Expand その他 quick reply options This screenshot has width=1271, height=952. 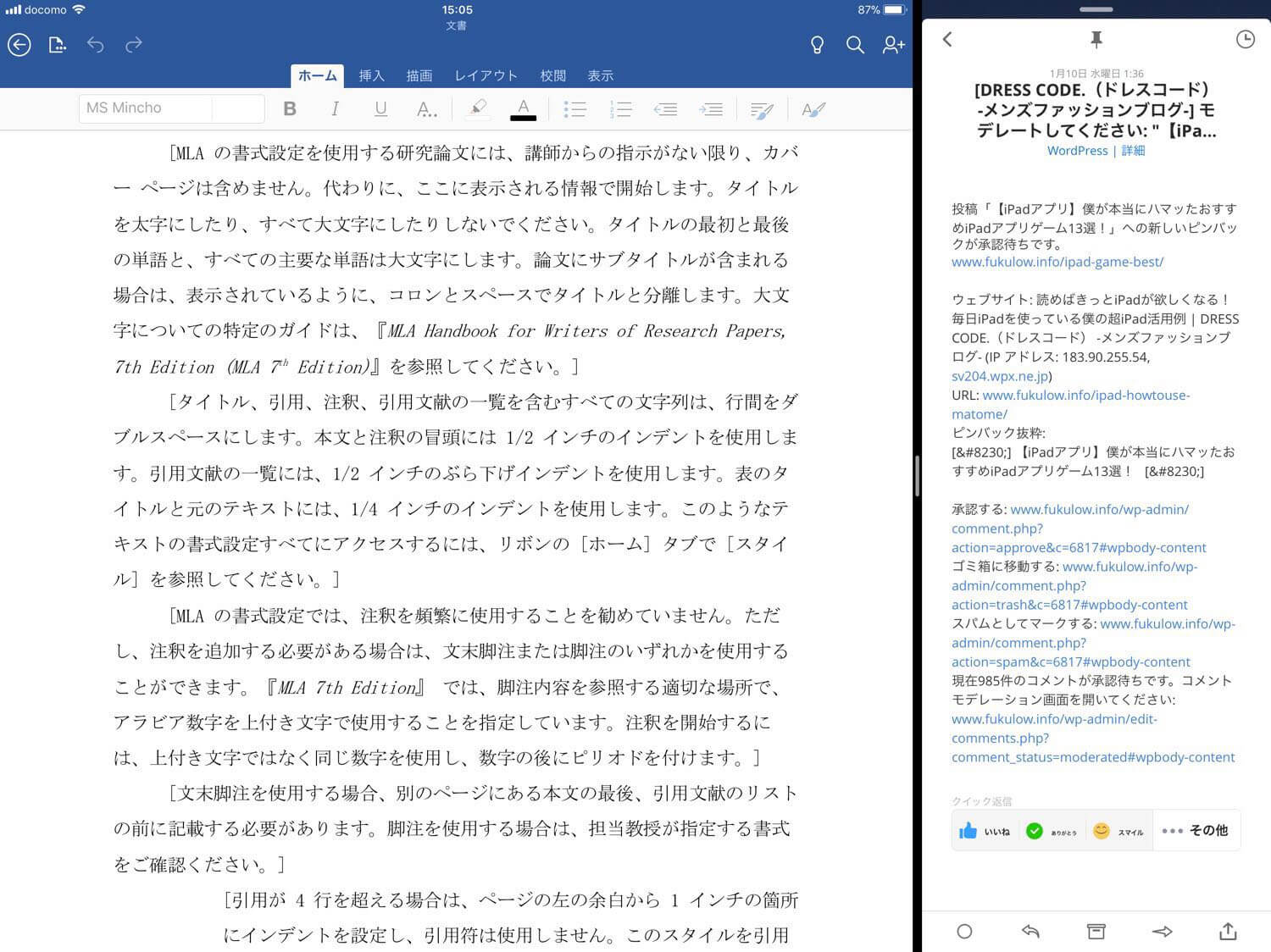pyautogui.click(x=1196, y=831)
